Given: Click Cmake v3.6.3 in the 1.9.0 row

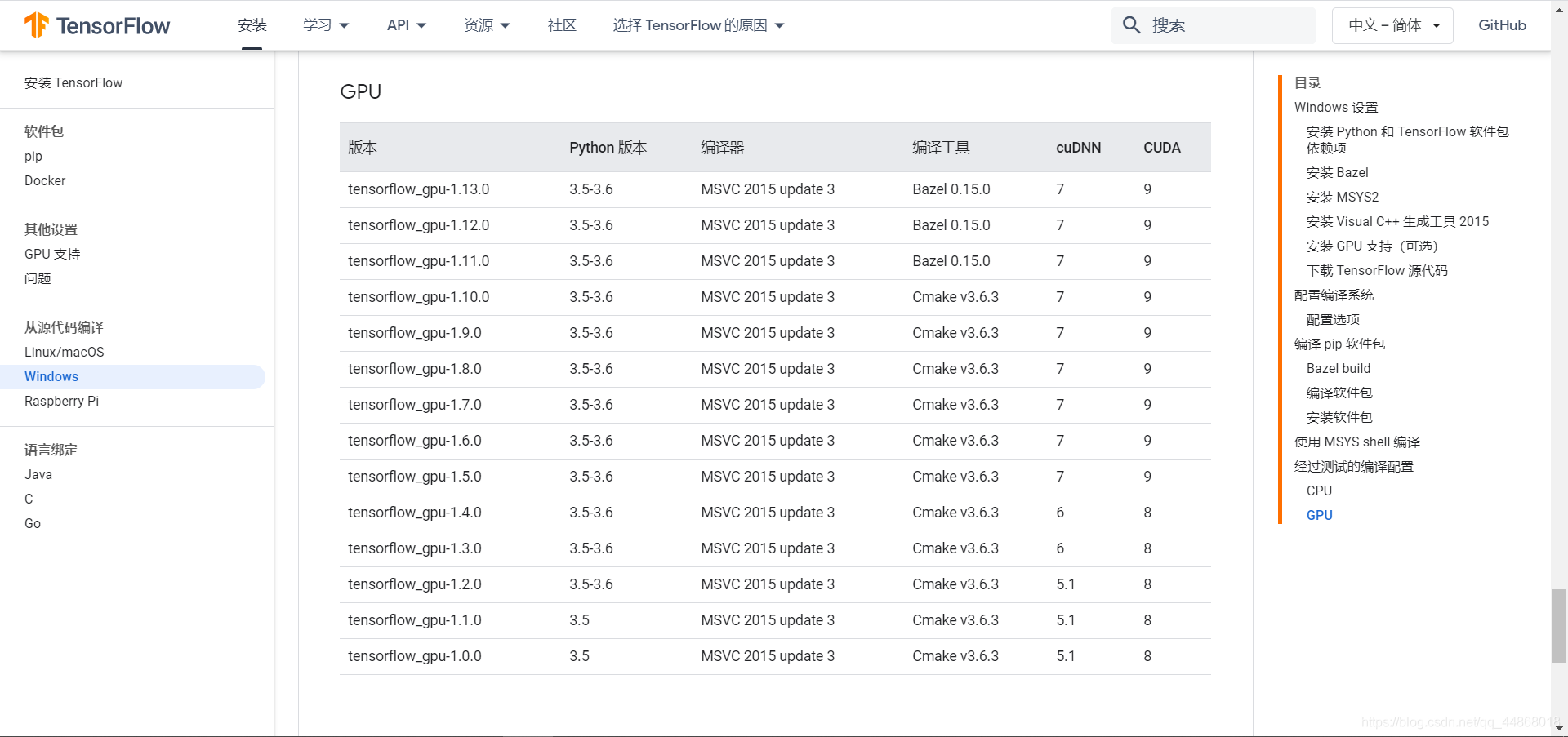Looking at the screenshot, I should pyautogui.click(x=955, y=333).
